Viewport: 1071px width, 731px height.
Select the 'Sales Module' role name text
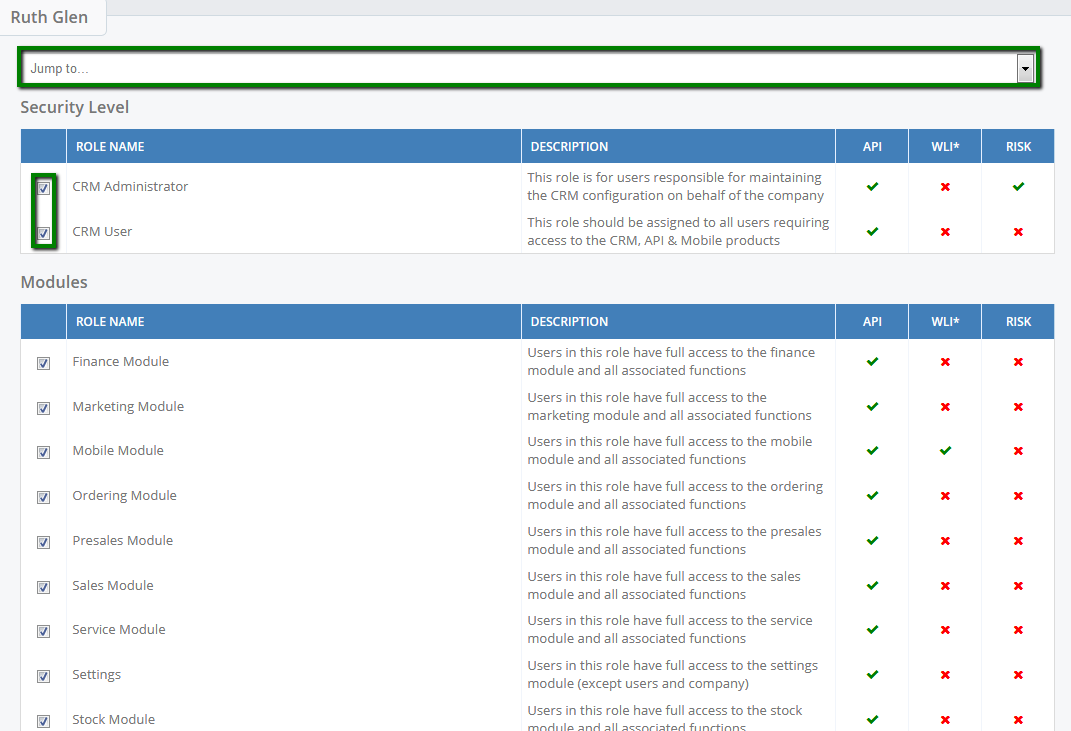113,585
